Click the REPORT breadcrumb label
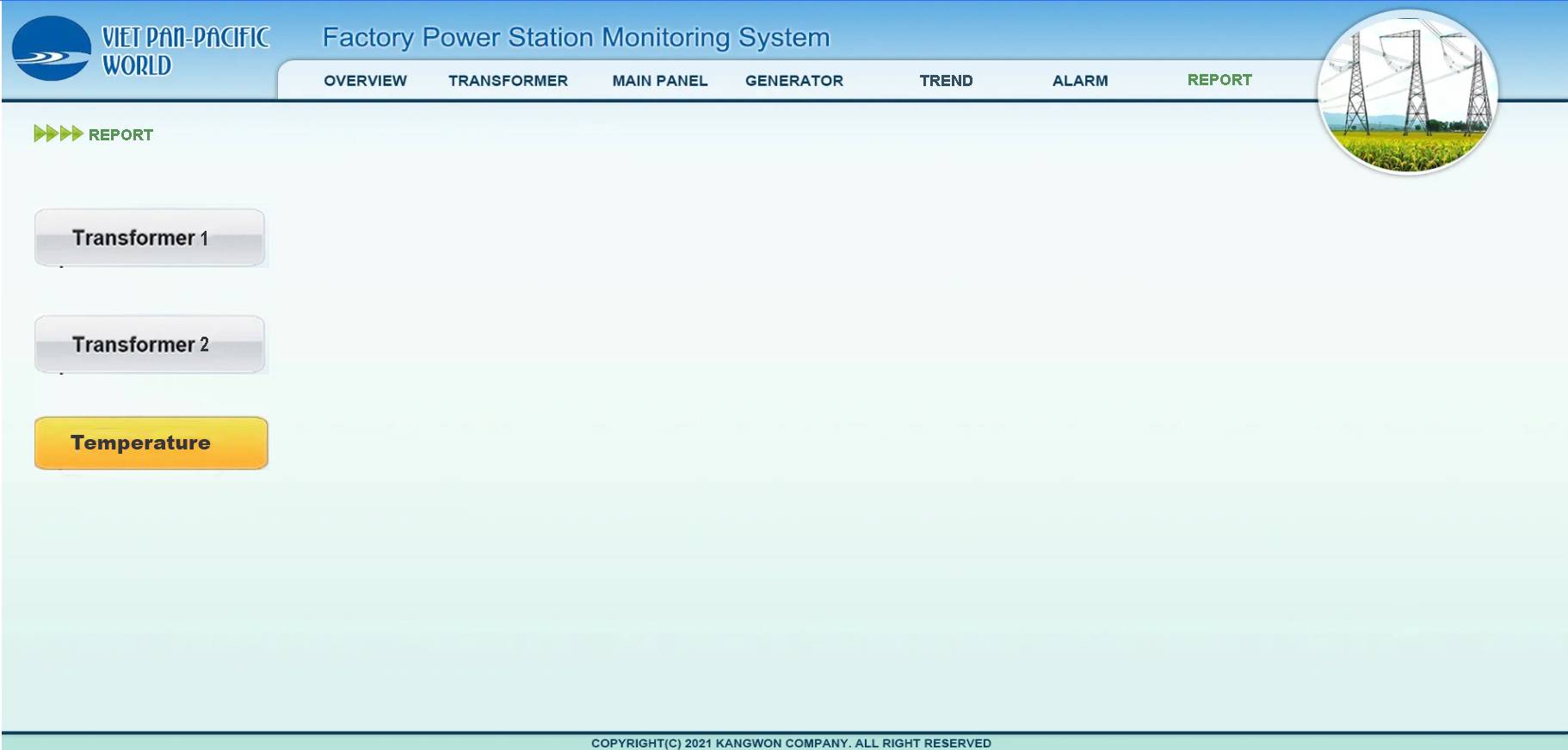 120,135
